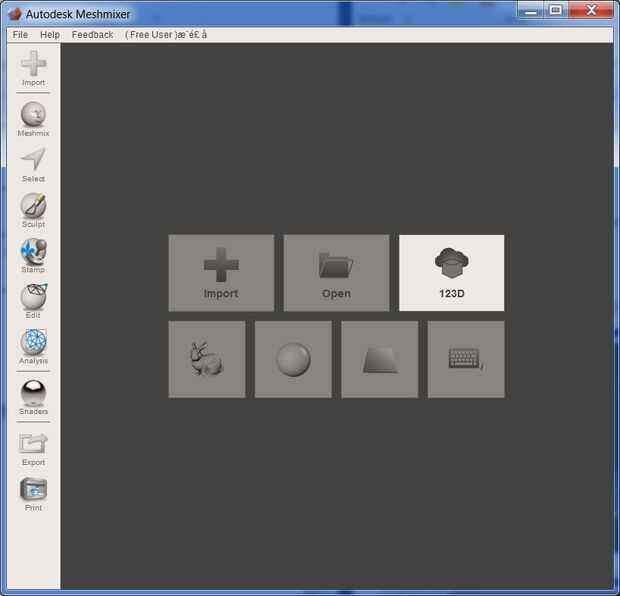The width and height of the screenshot is (620, 596).
Task: Close the Meshmixer window
Action: point(591,10)
